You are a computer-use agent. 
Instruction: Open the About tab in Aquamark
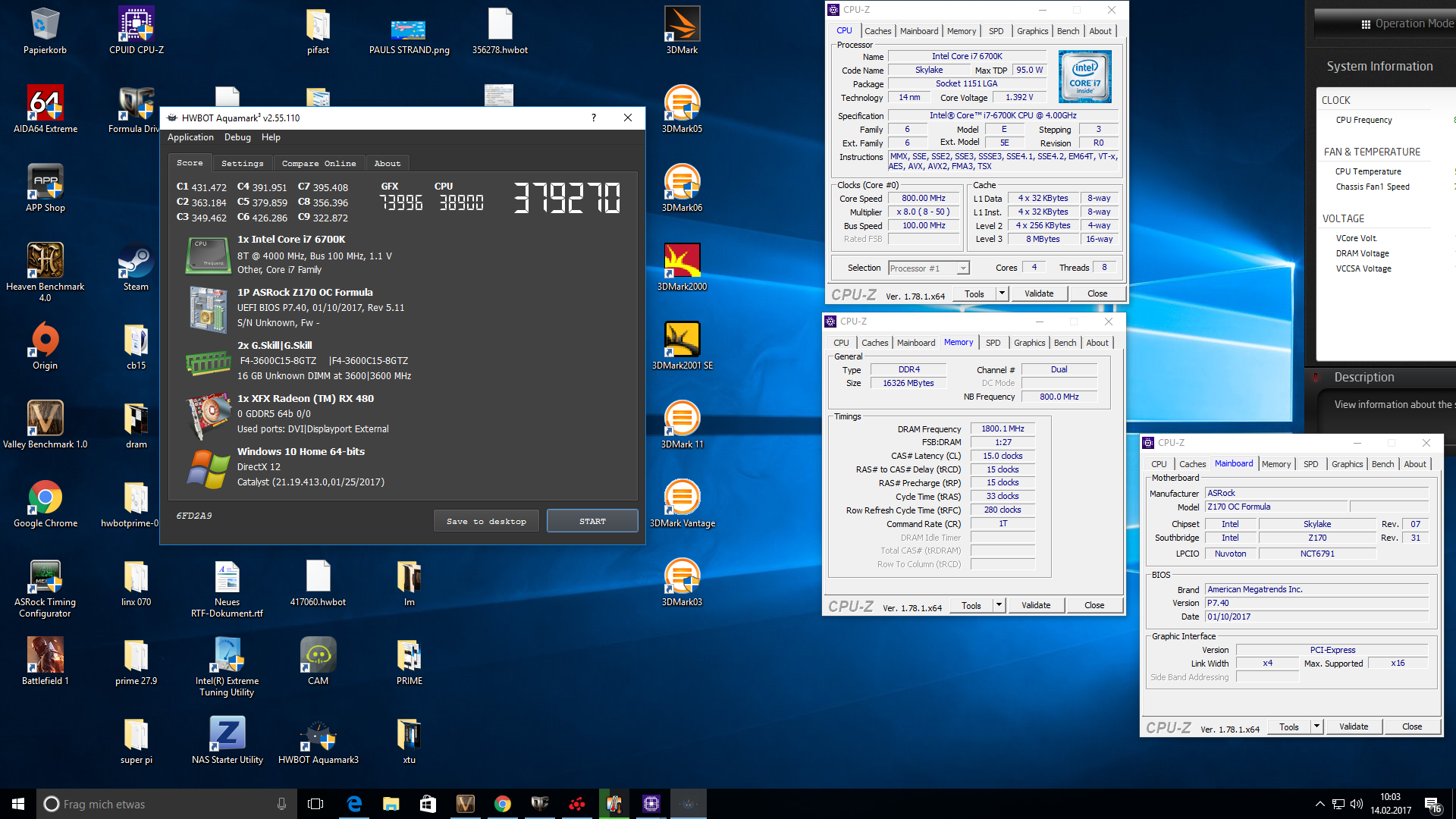click(388, 163)
